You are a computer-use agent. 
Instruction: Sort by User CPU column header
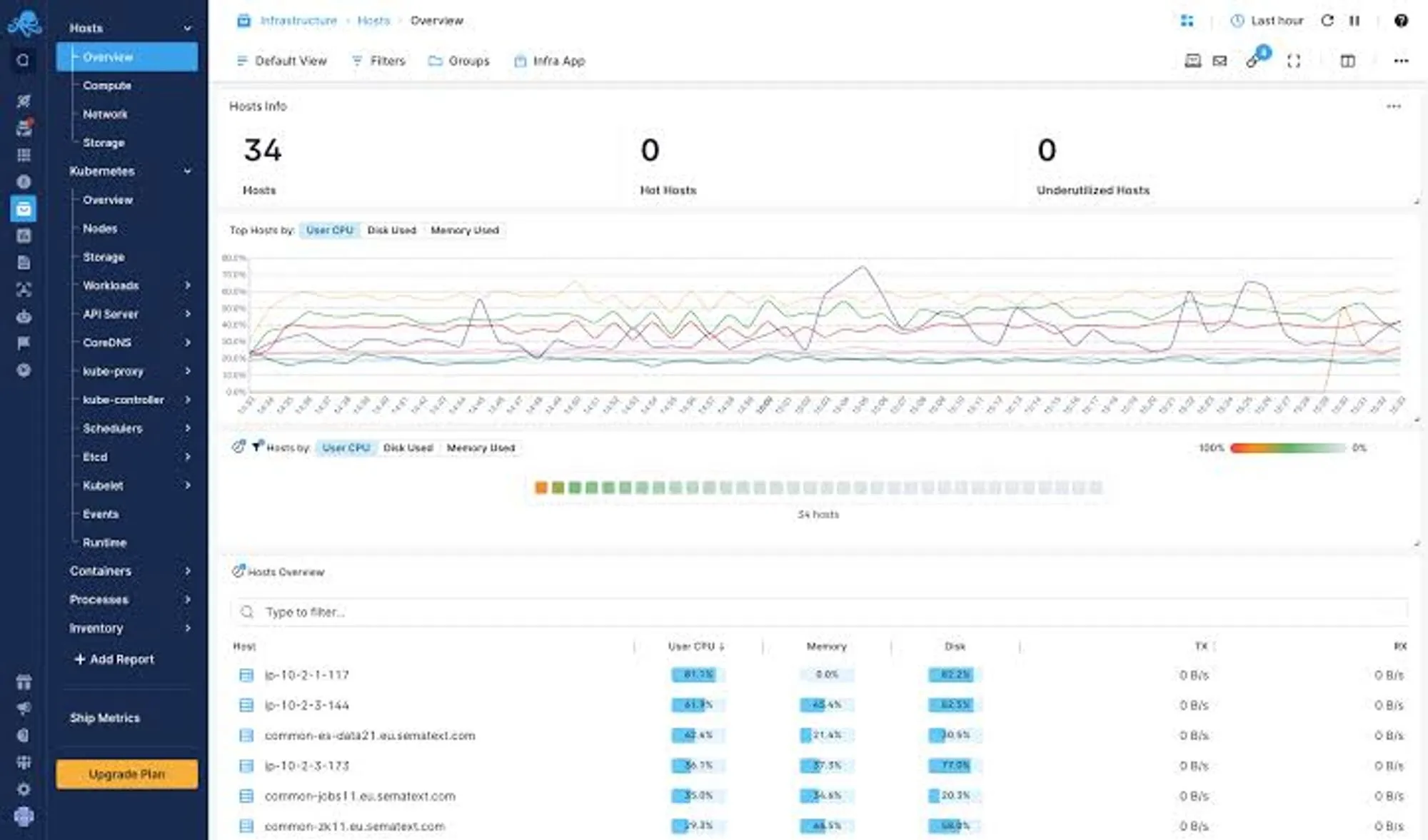coord(696,647)
